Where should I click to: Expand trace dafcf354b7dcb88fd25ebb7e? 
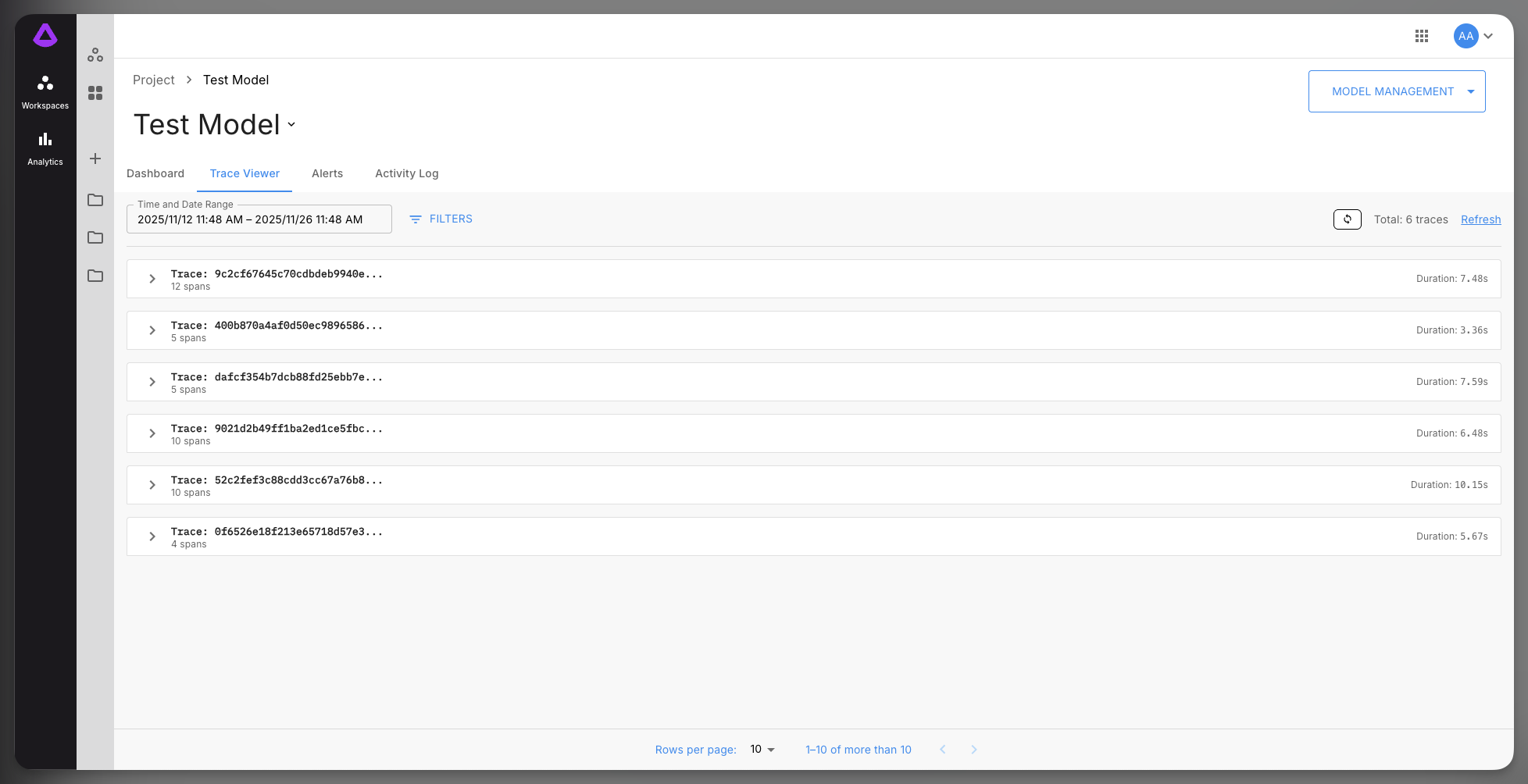(x=152, y=382)
